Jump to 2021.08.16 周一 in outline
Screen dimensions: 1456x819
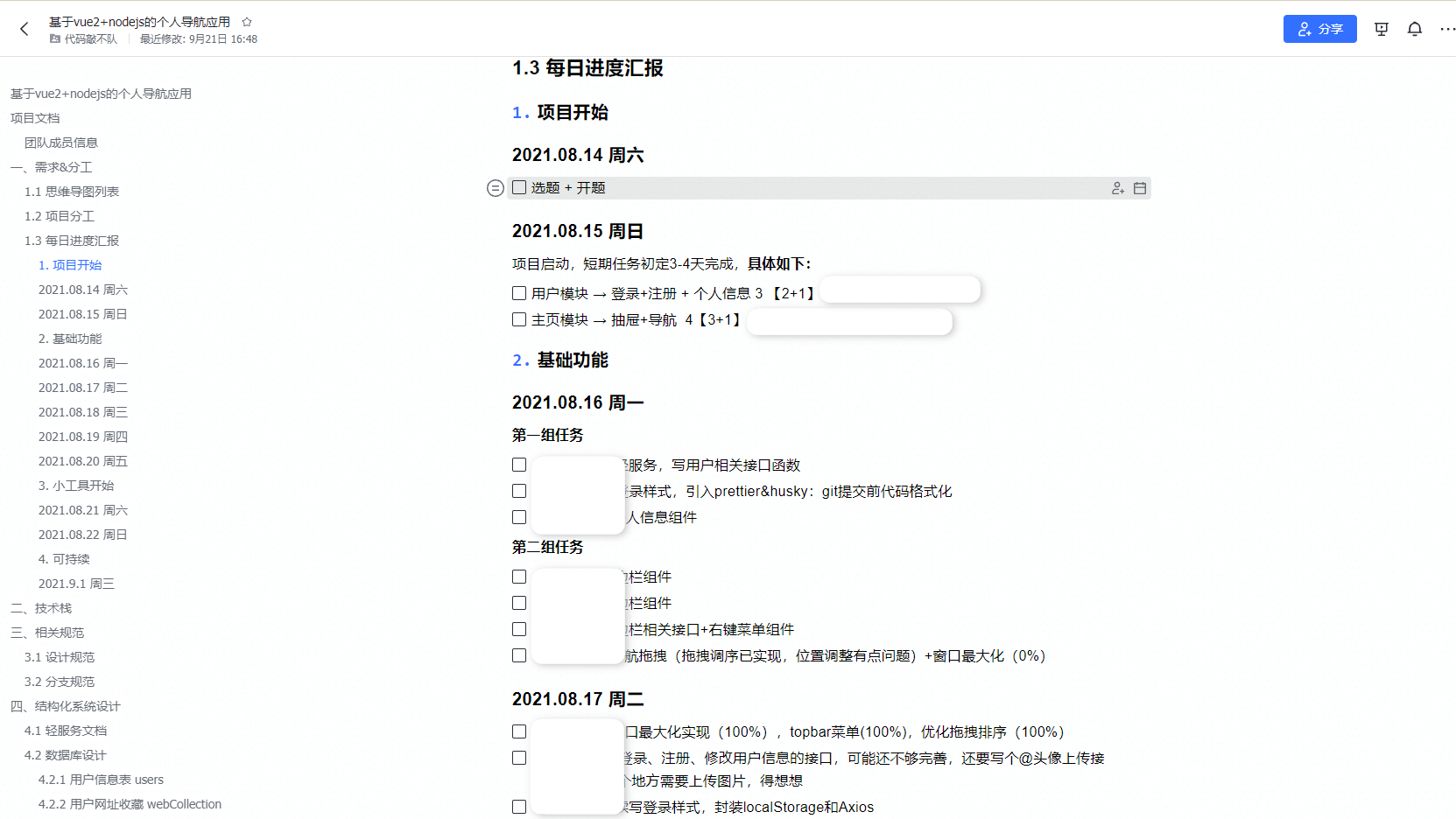coord(83,363)
